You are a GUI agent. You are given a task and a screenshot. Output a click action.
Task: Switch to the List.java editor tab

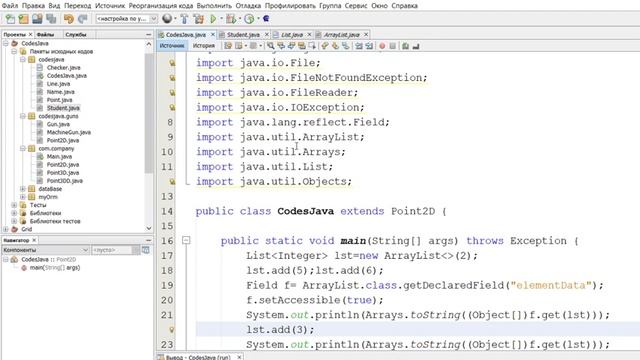[292, 35]
